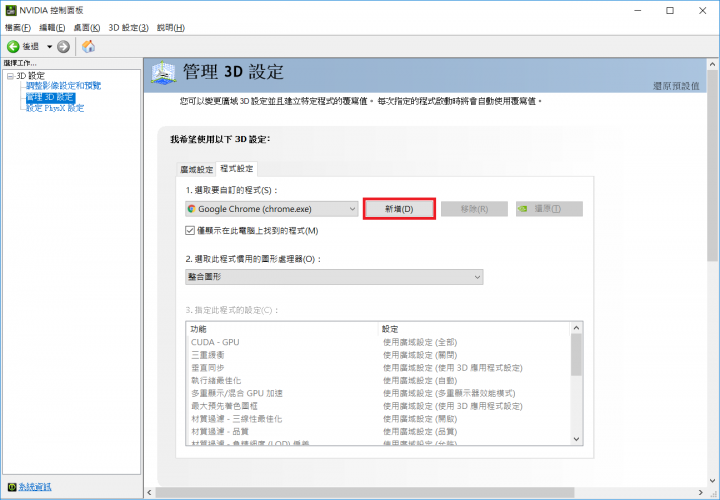Screen dimensions: 720x500
Task: Click the Home icon in toolbar
Action: [x=88, y=46]
